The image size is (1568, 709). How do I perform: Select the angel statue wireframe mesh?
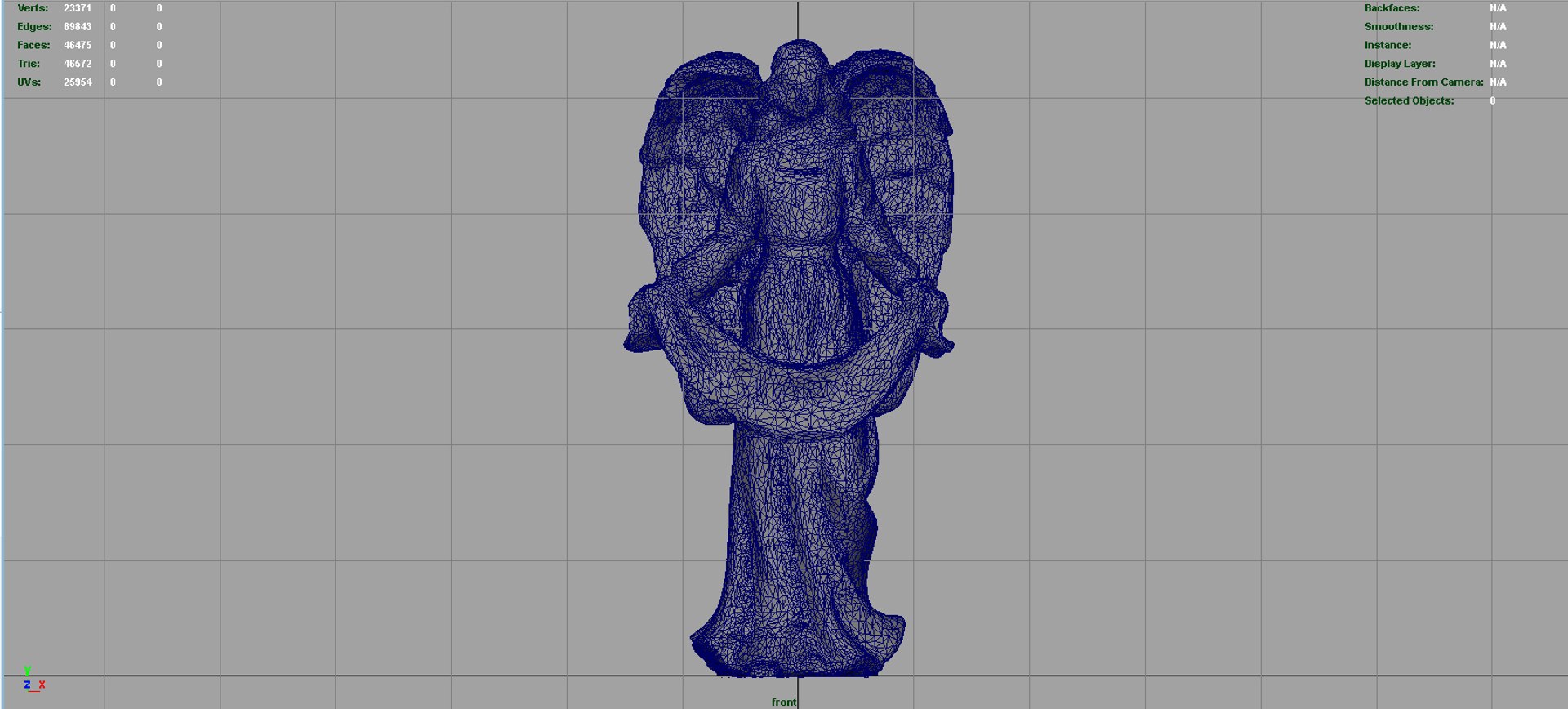tap(789, 358)
